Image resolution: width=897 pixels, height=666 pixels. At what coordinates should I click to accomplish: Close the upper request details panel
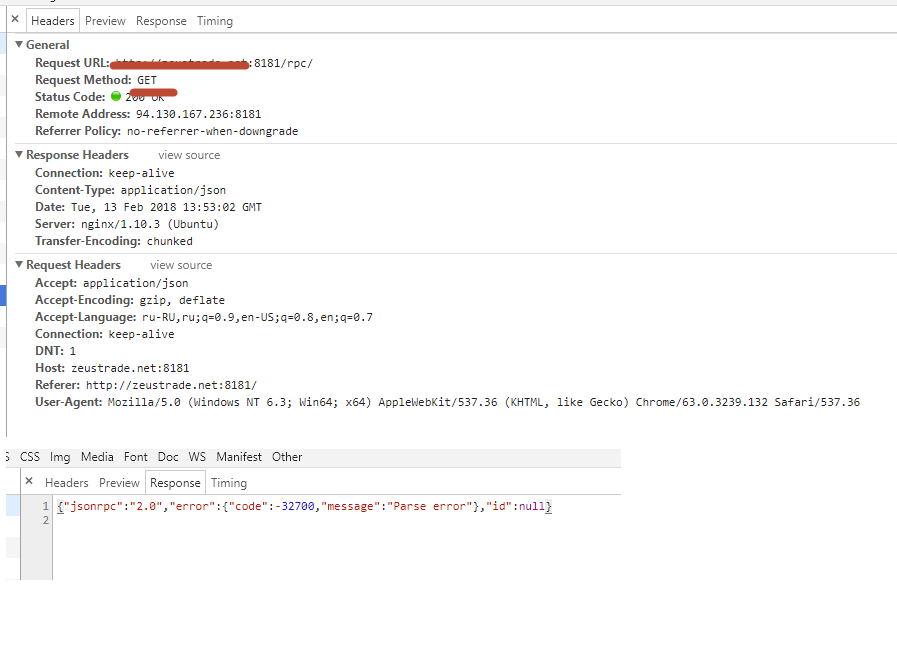pyautogui.click(x=15, y=19)
